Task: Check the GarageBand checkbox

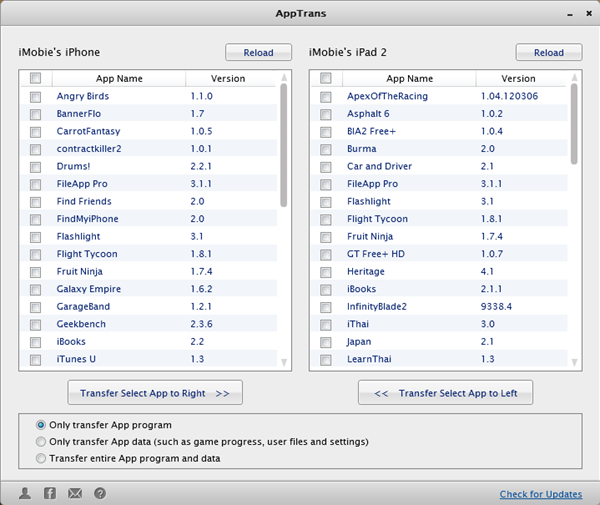Action: point(36,307)
